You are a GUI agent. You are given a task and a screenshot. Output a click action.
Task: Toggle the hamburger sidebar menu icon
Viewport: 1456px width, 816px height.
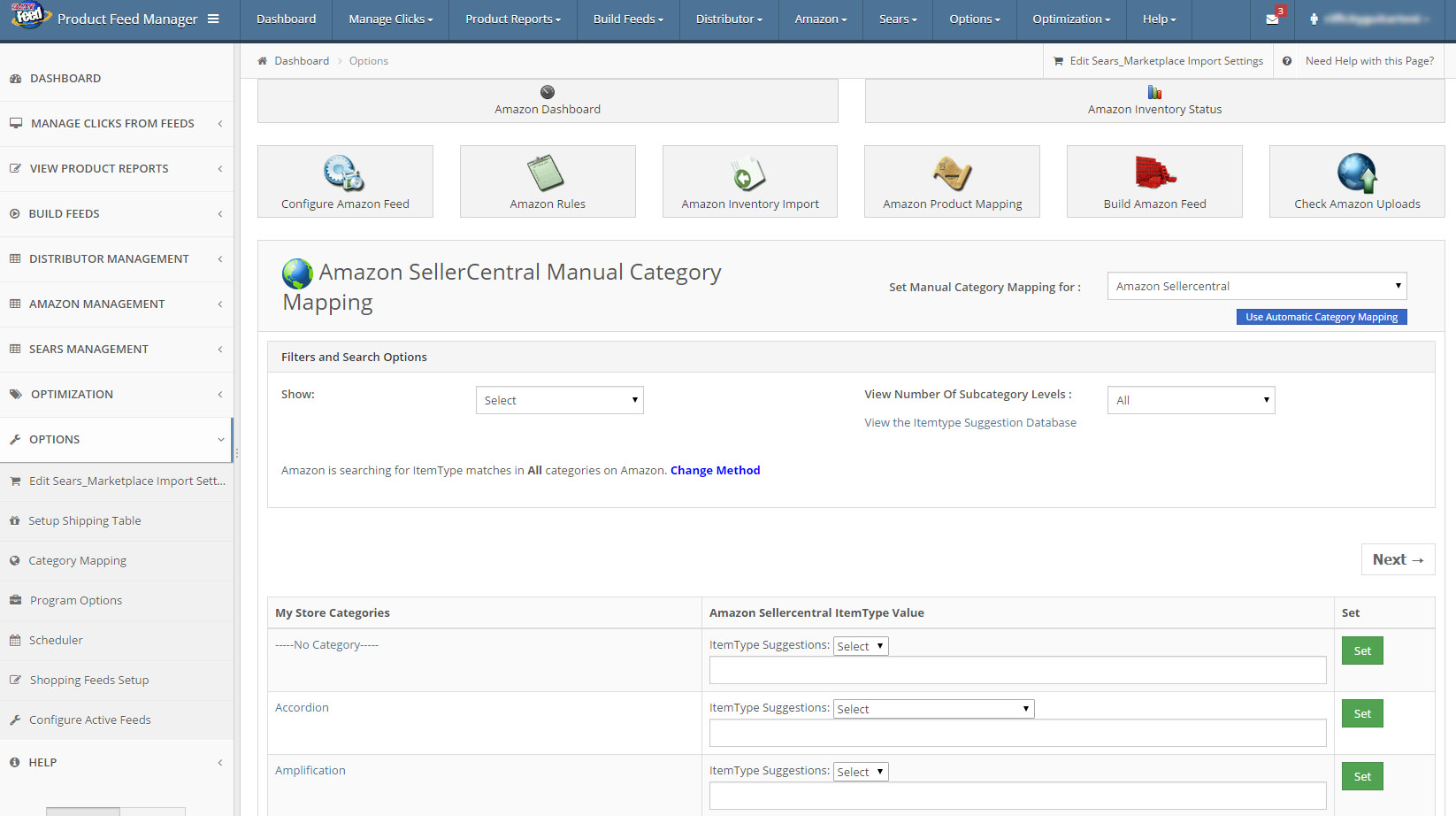(x=213, y=19)
